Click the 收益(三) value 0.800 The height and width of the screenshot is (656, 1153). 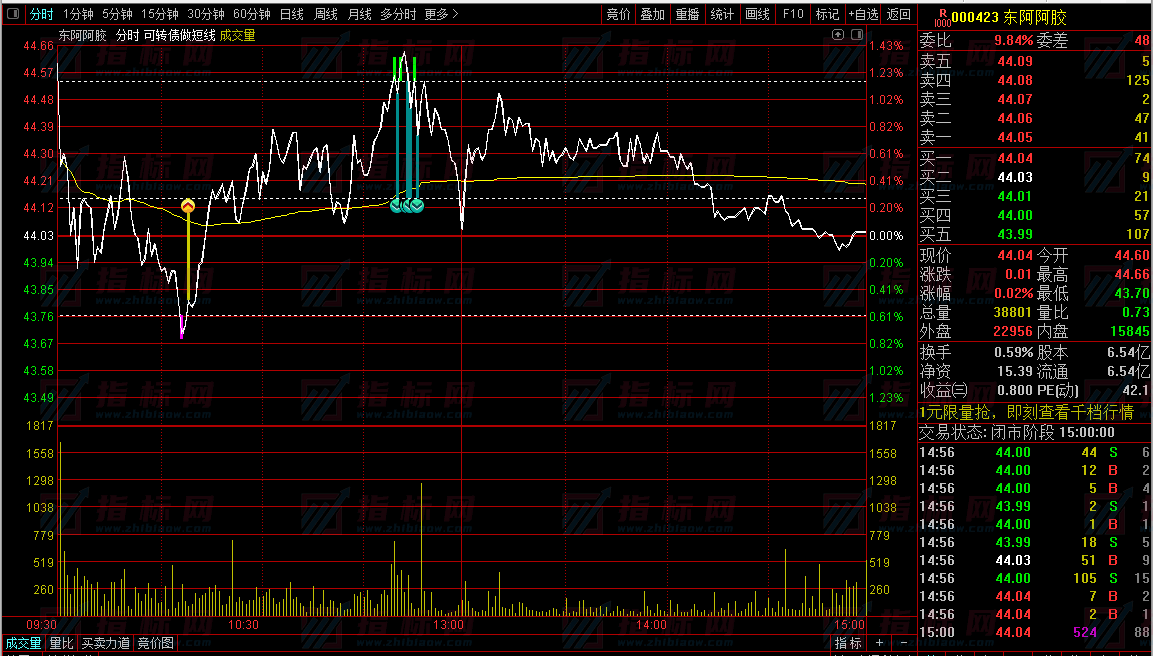(x=1015, y=391)
